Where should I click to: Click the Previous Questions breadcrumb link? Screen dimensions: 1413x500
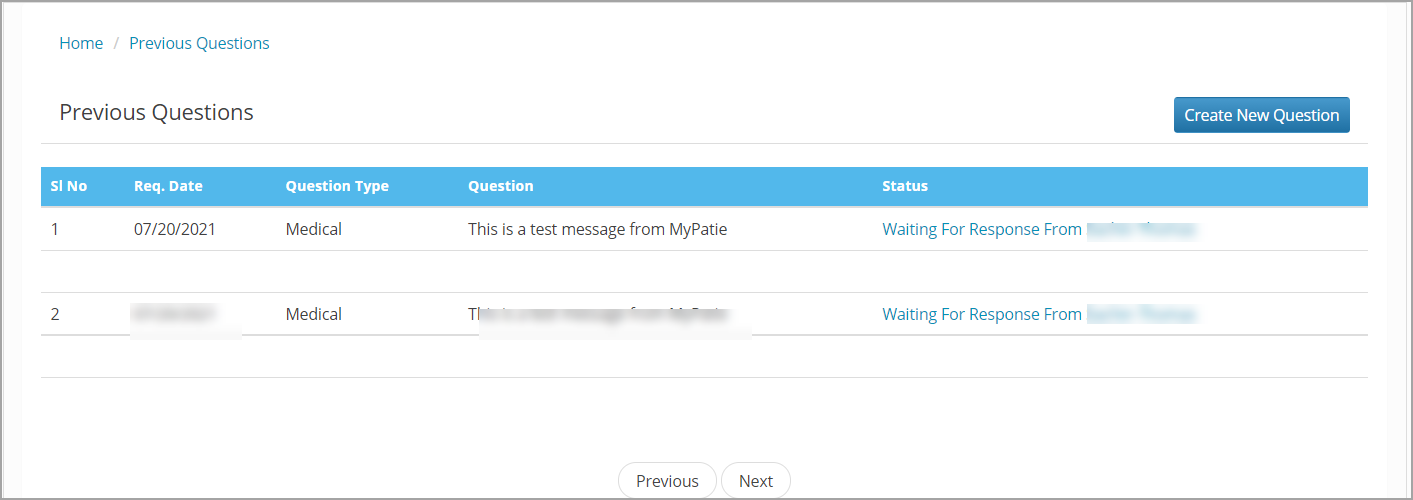199,43
